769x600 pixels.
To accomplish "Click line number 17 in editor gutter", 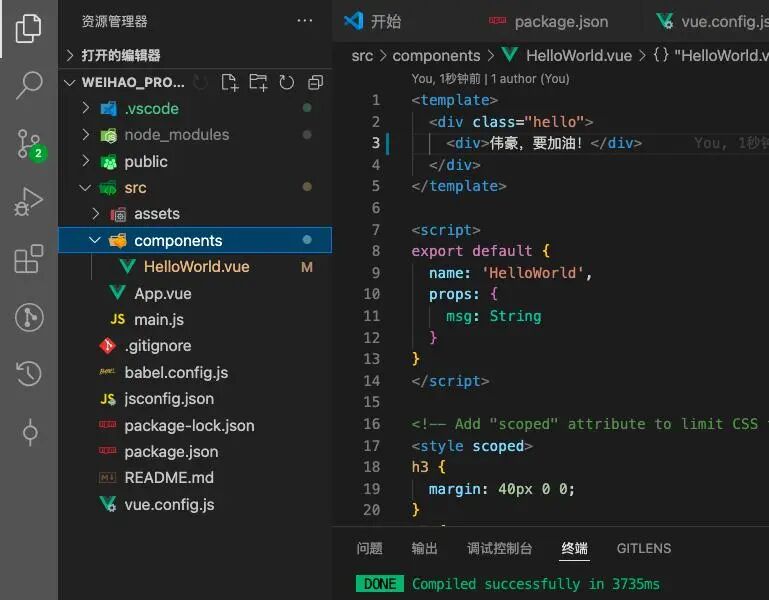I will [371, 445].
